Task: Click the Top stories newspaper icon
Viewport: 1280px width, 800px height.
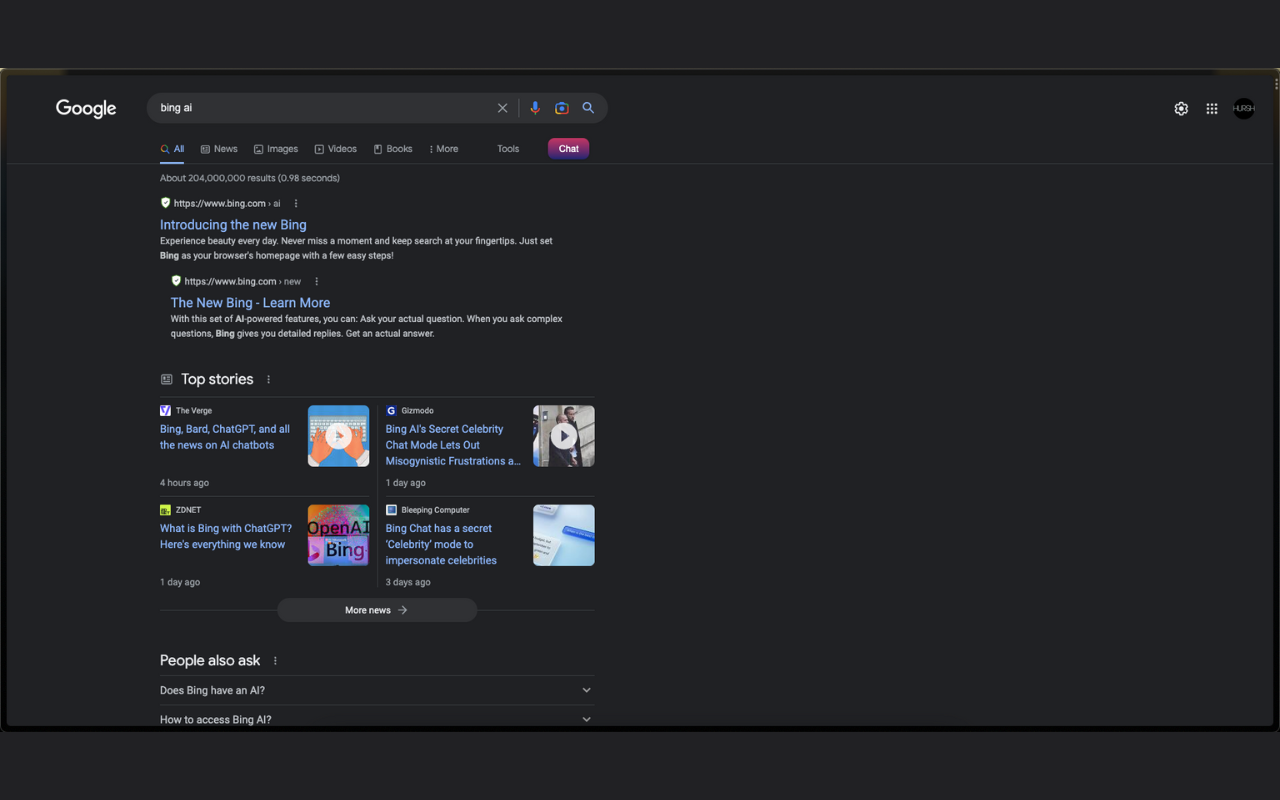Action: (167, 379)
